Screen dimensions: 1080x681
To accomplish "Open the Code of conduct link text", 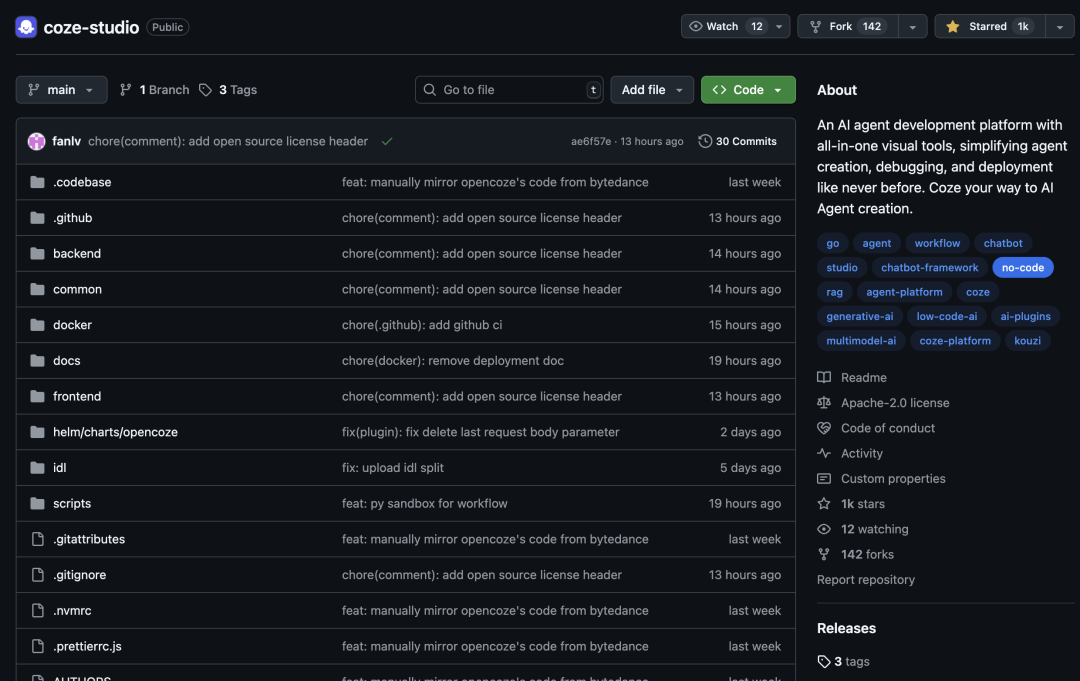I will [888, 428].
